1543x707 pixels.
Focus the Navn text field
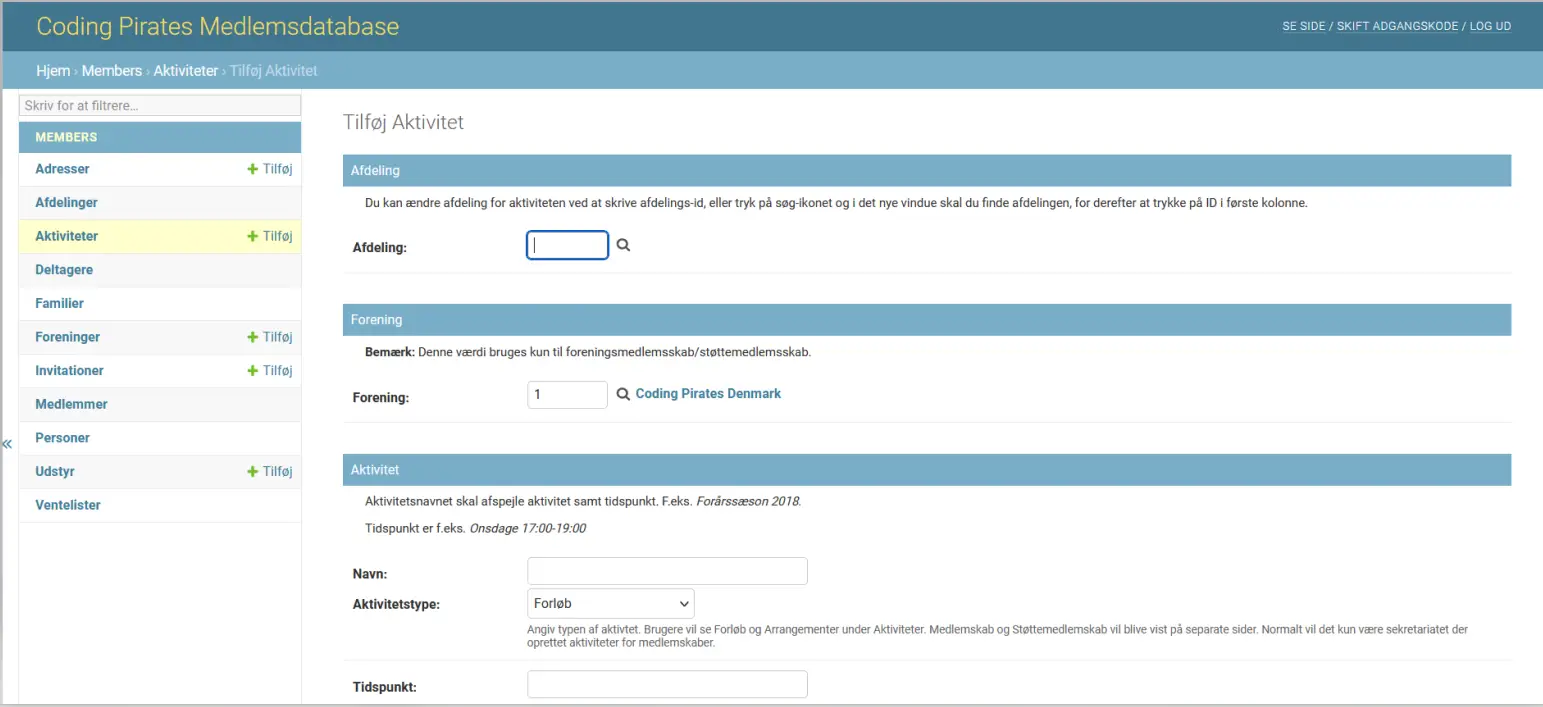pos(667,571)
